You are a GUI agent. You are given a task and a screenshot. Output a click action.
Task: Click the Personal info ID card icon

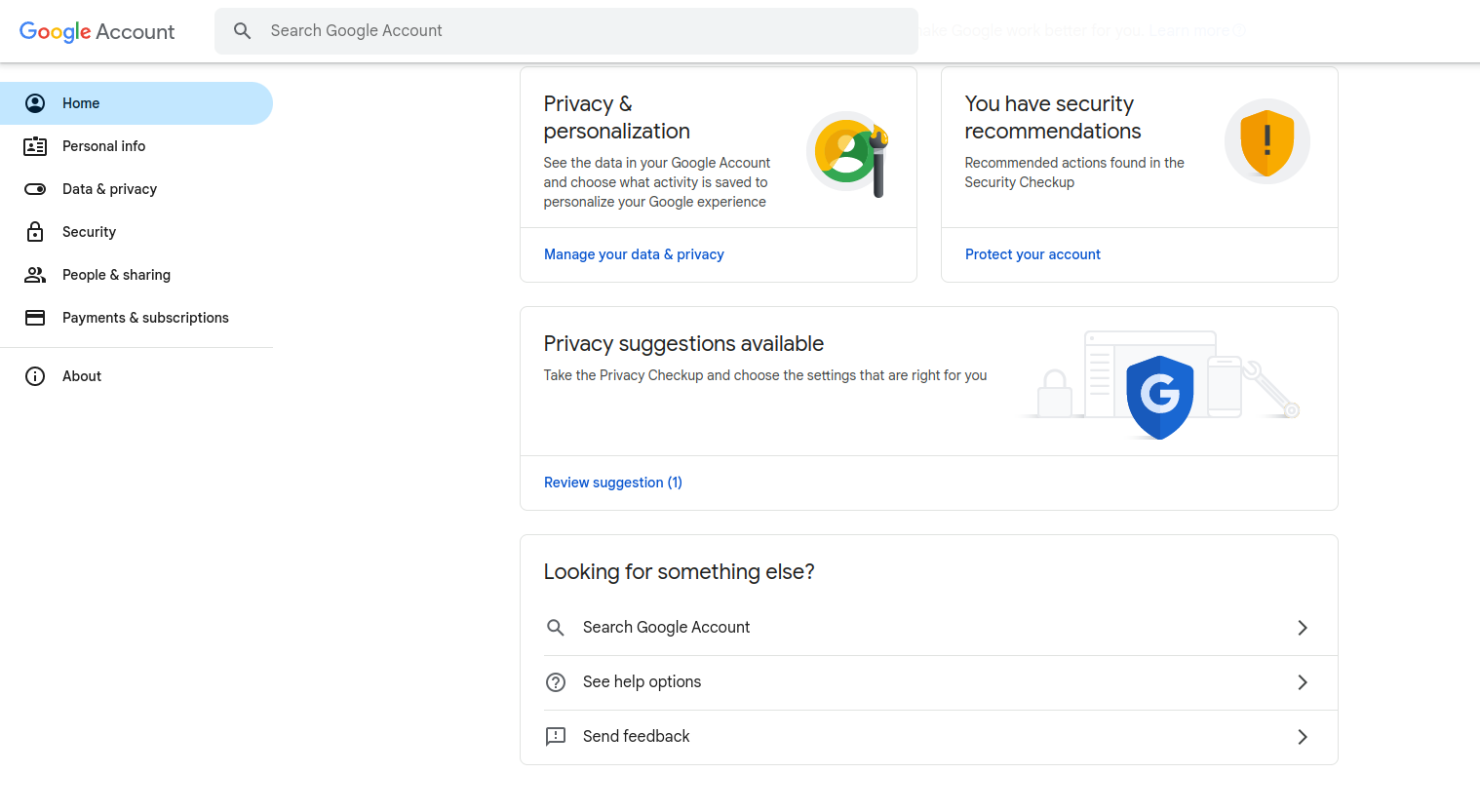[x=35, y=146]
